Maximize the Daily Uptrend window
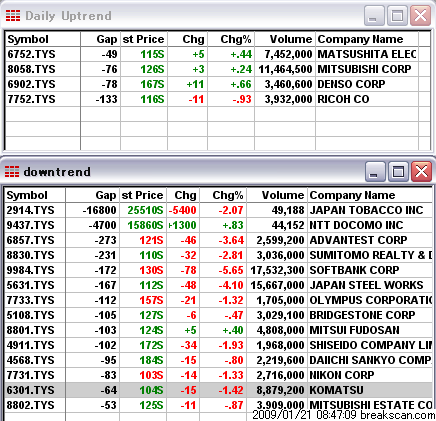 point(397,15)
